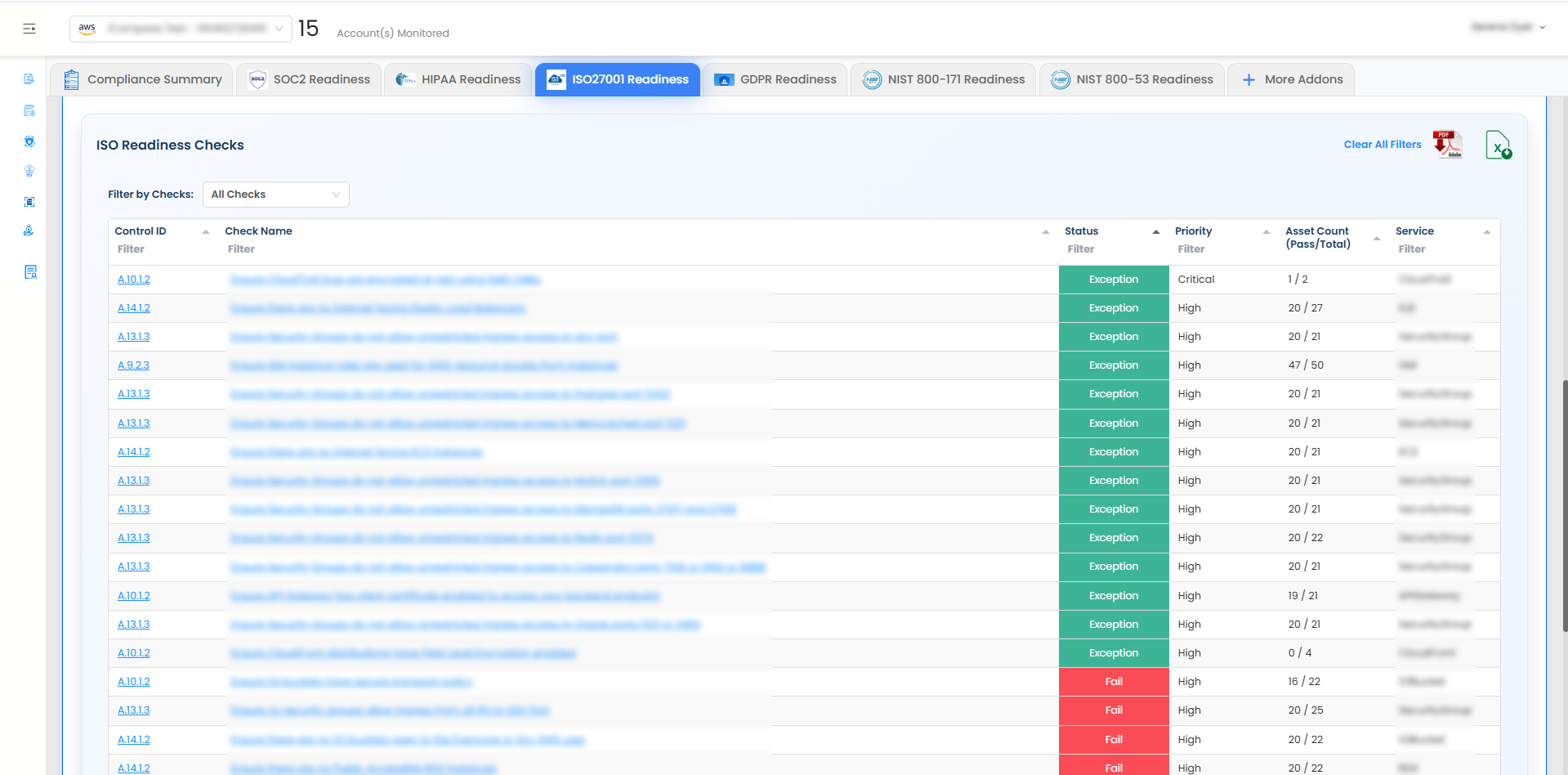The height and width of the screenshot is (775, 1568).
Task: Select the shield security icon in sidebar
Action: tap(29, 141)
